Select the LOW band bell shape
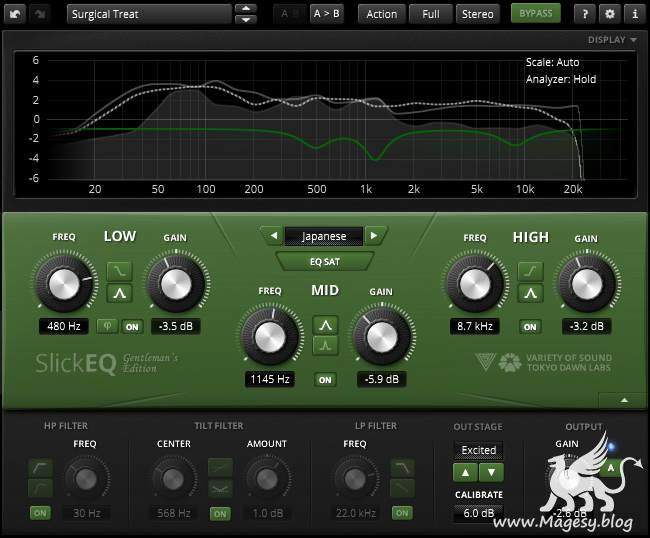Image resolution: width=650 pixels, height=538 pixels. (119, 293)
